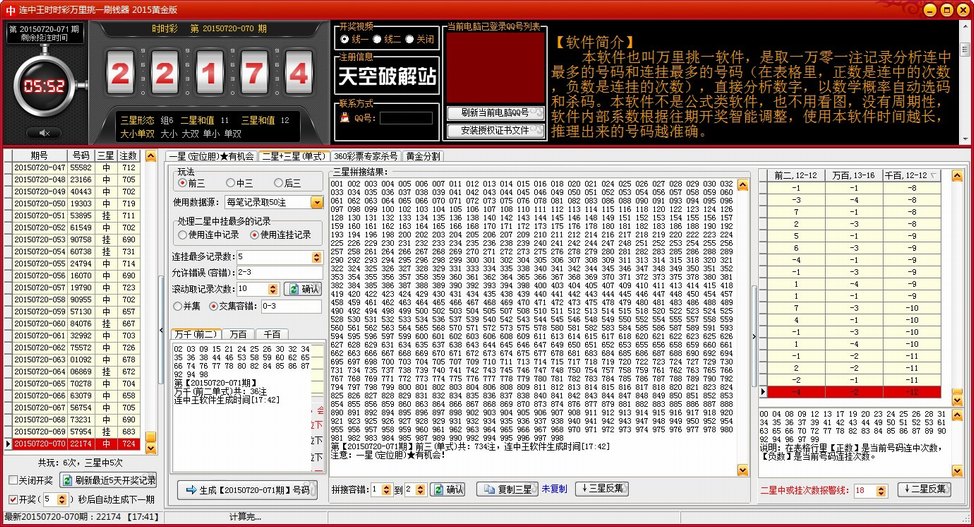Open the 黄金分割 tab

tap(422, 156)
